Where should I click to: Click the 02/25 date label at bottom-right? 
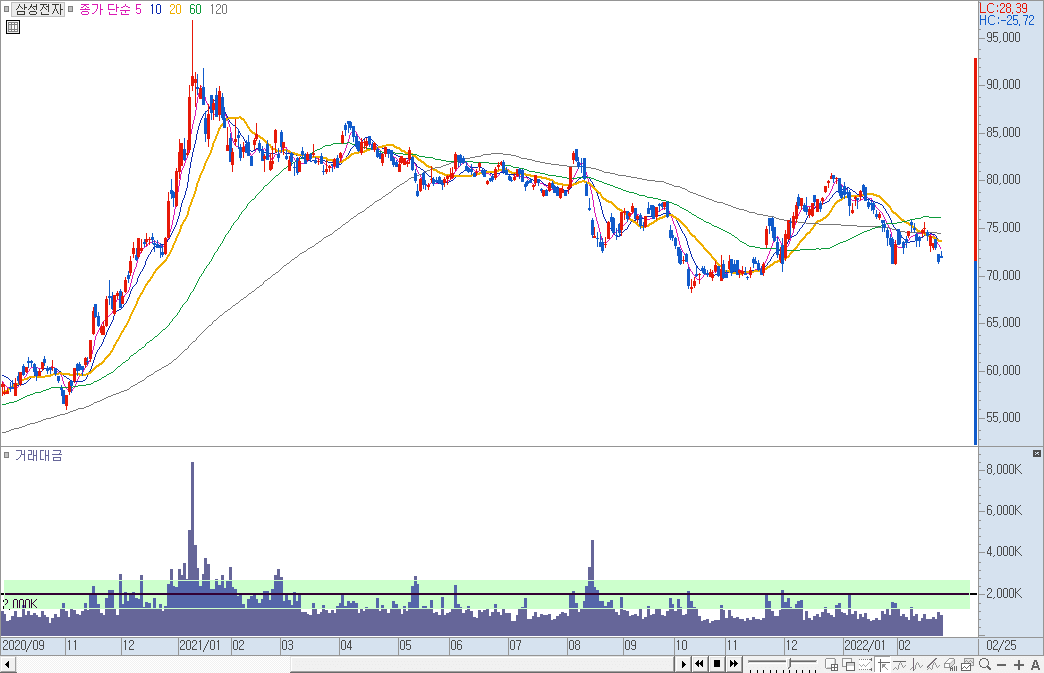click(x=1001, y=645)
